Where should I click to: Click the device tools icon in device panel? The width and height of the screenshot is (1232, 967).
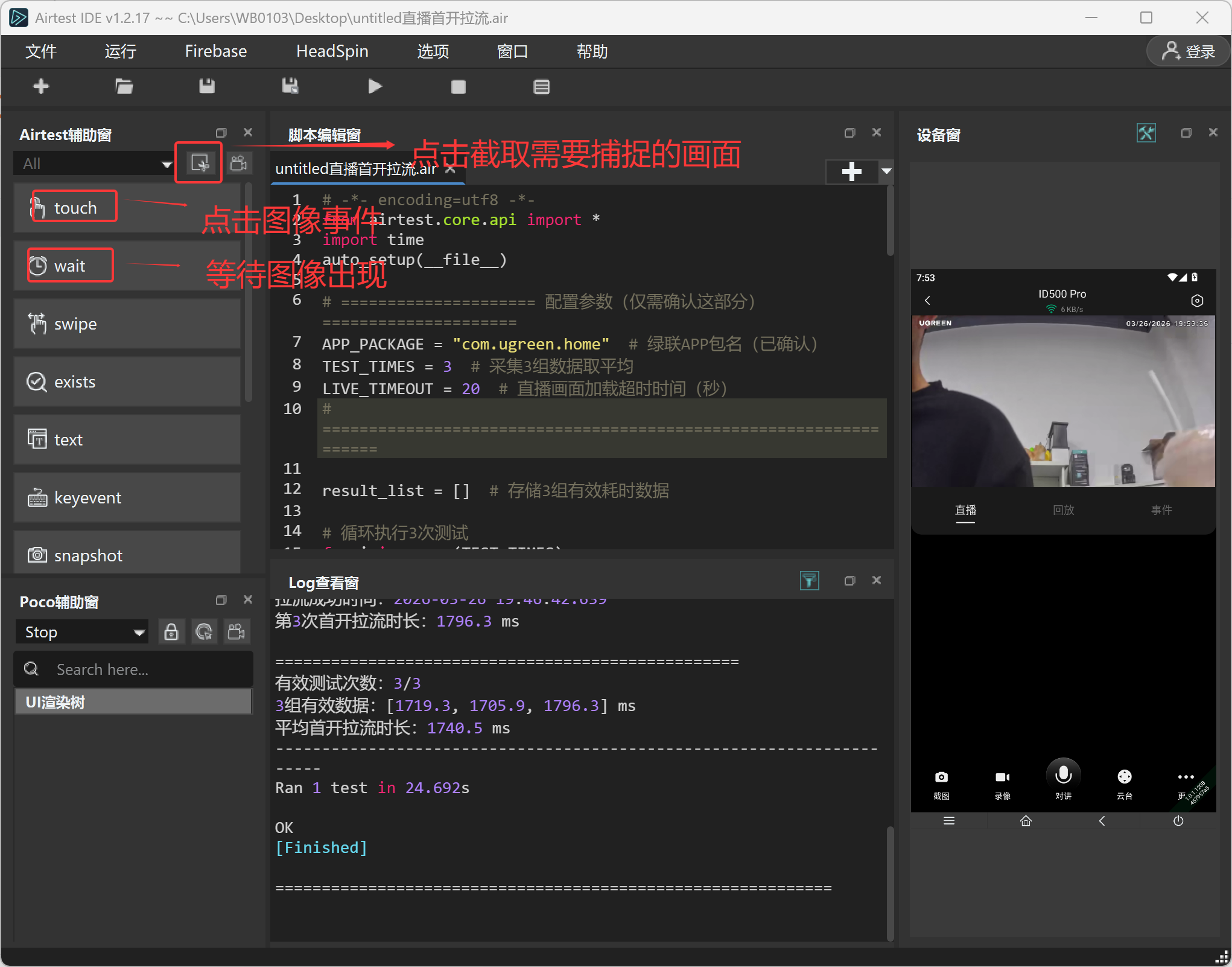[x=1146, y=133]
